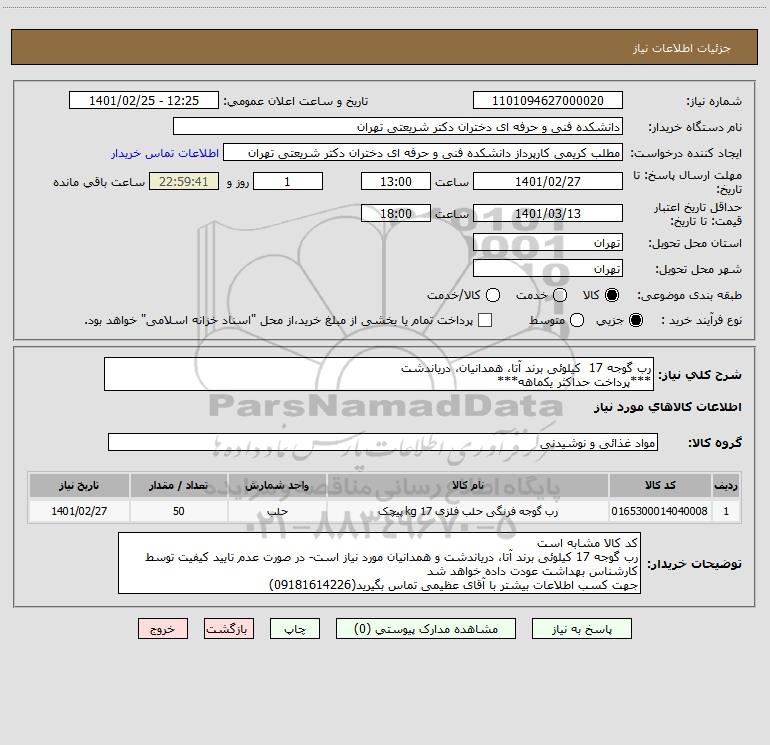Viewport: 770px width, 745px height.
Task: Click the شماره نیاز field 1101094627000020
Action: (548, 101)
